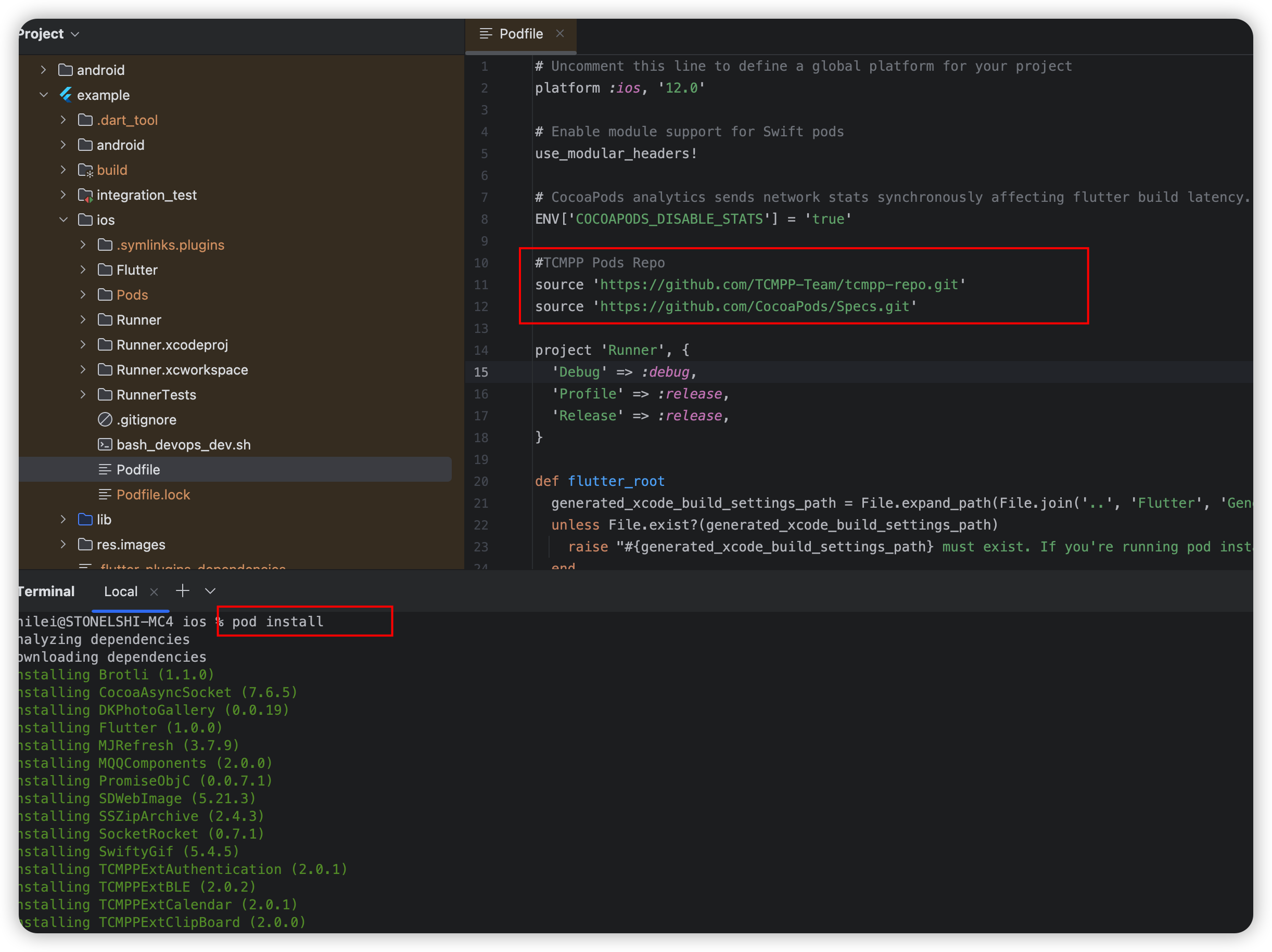
Task: Click line number 15 in the gutter
Action: coord(481,372)
